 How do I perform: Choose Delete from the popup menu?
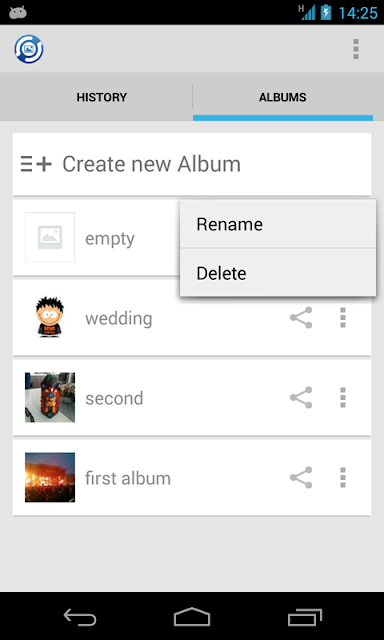coord(278,273)
